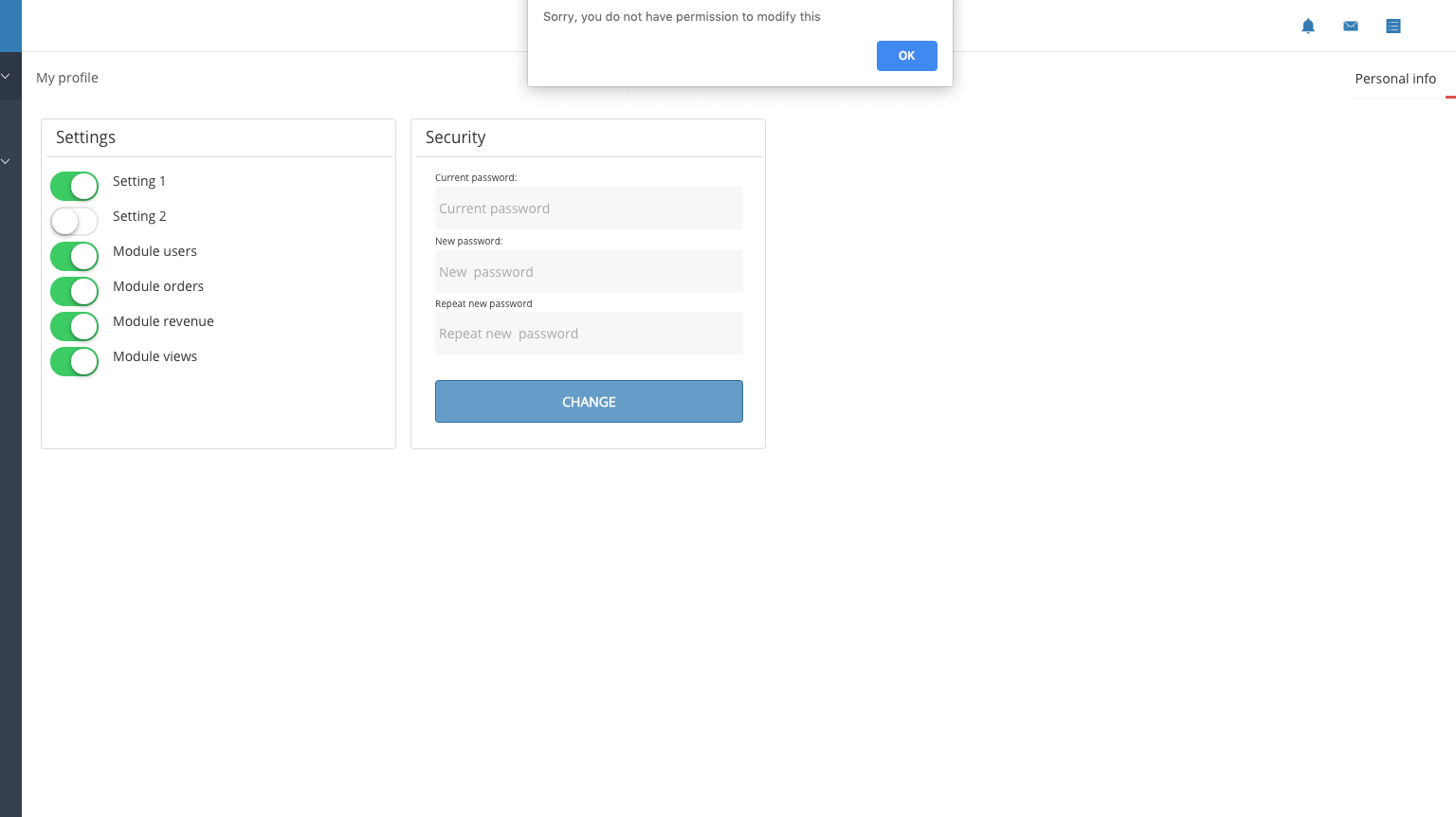Focus the Current password field
The image size is (1456, 817).
[589, 209]
